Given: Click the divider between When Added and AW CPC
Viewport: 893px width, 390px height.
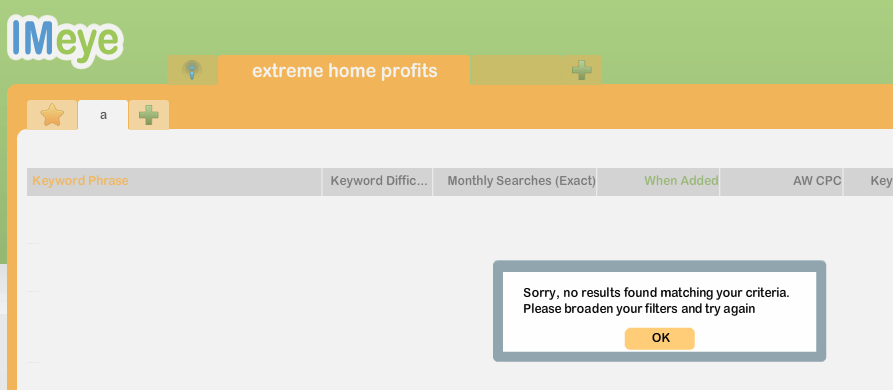Looking at the screenshot, I should pos(720,182).
